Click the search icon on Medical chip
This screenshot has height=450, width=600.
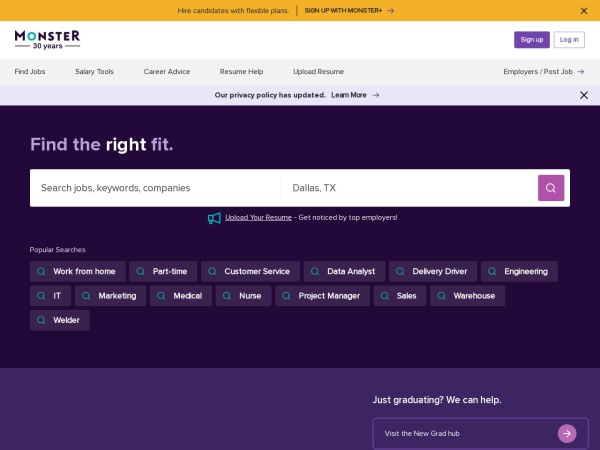point(161,296)
